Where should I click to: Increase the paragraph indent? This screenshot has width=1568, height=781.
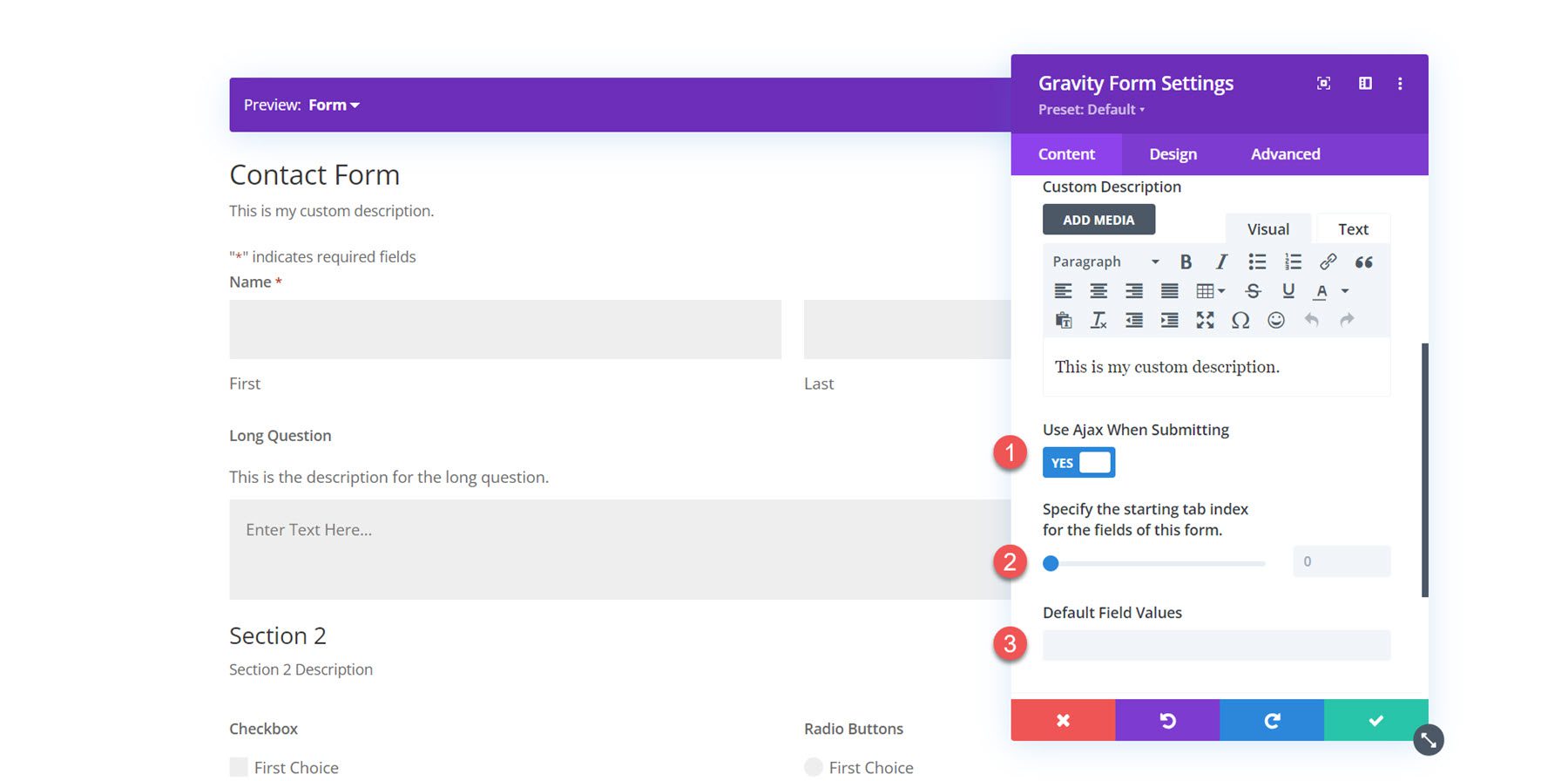click(x=1170, y=320)
